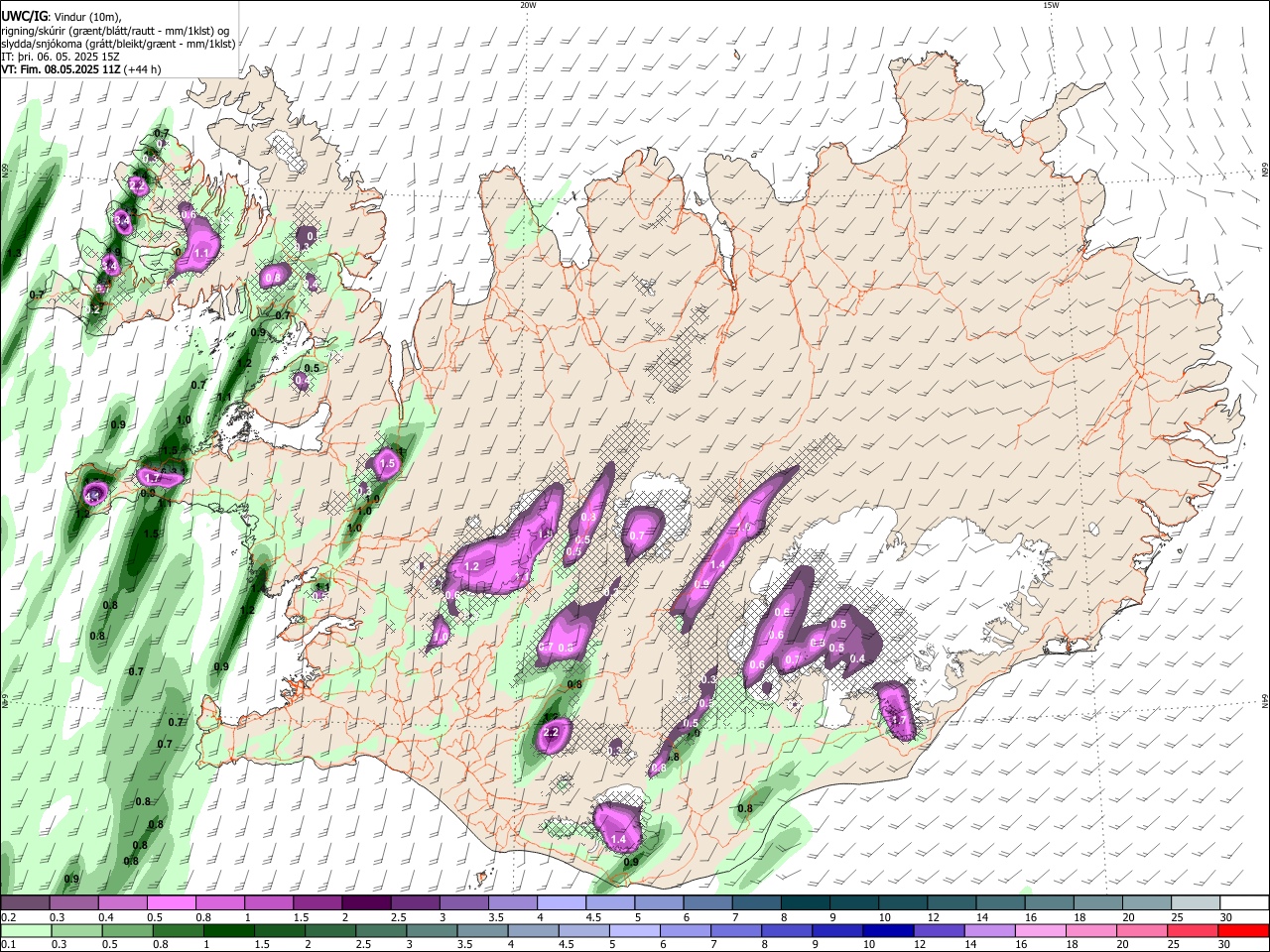
Task: Pick the light violet 14–16 rain swatch
Action: click(990, 930)
